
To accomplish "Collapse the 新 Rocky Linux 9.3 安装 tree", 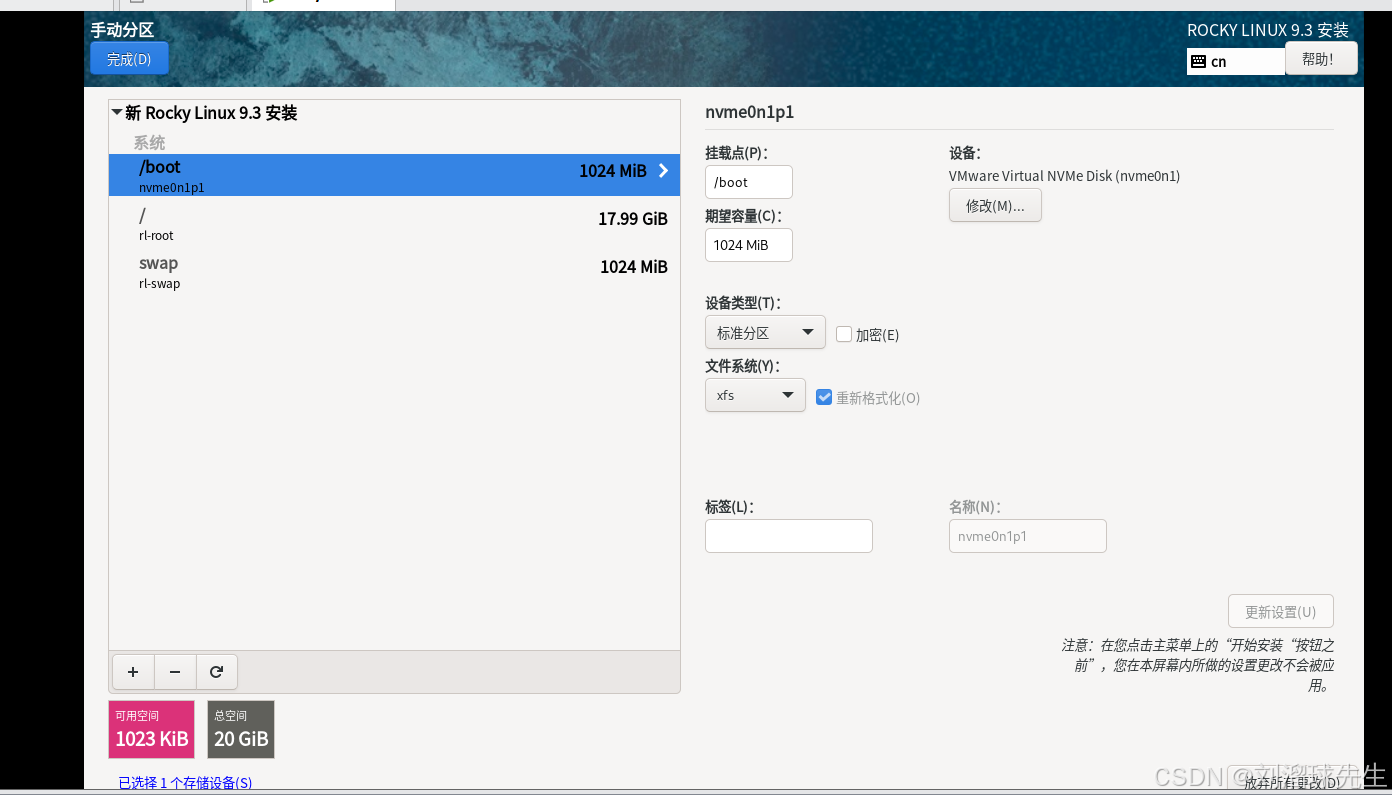I will tap(117, 113).
